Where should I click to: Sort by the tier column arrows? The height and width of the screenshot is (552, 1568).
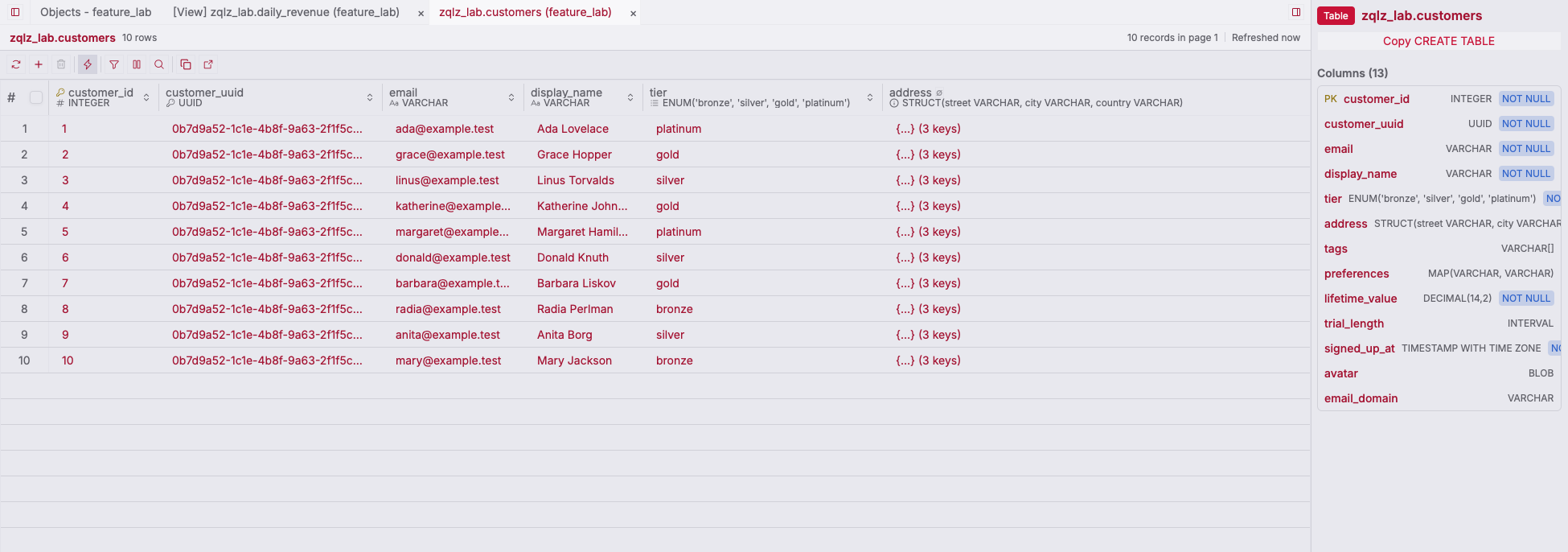pyautogui.click(x=870, y=97)
